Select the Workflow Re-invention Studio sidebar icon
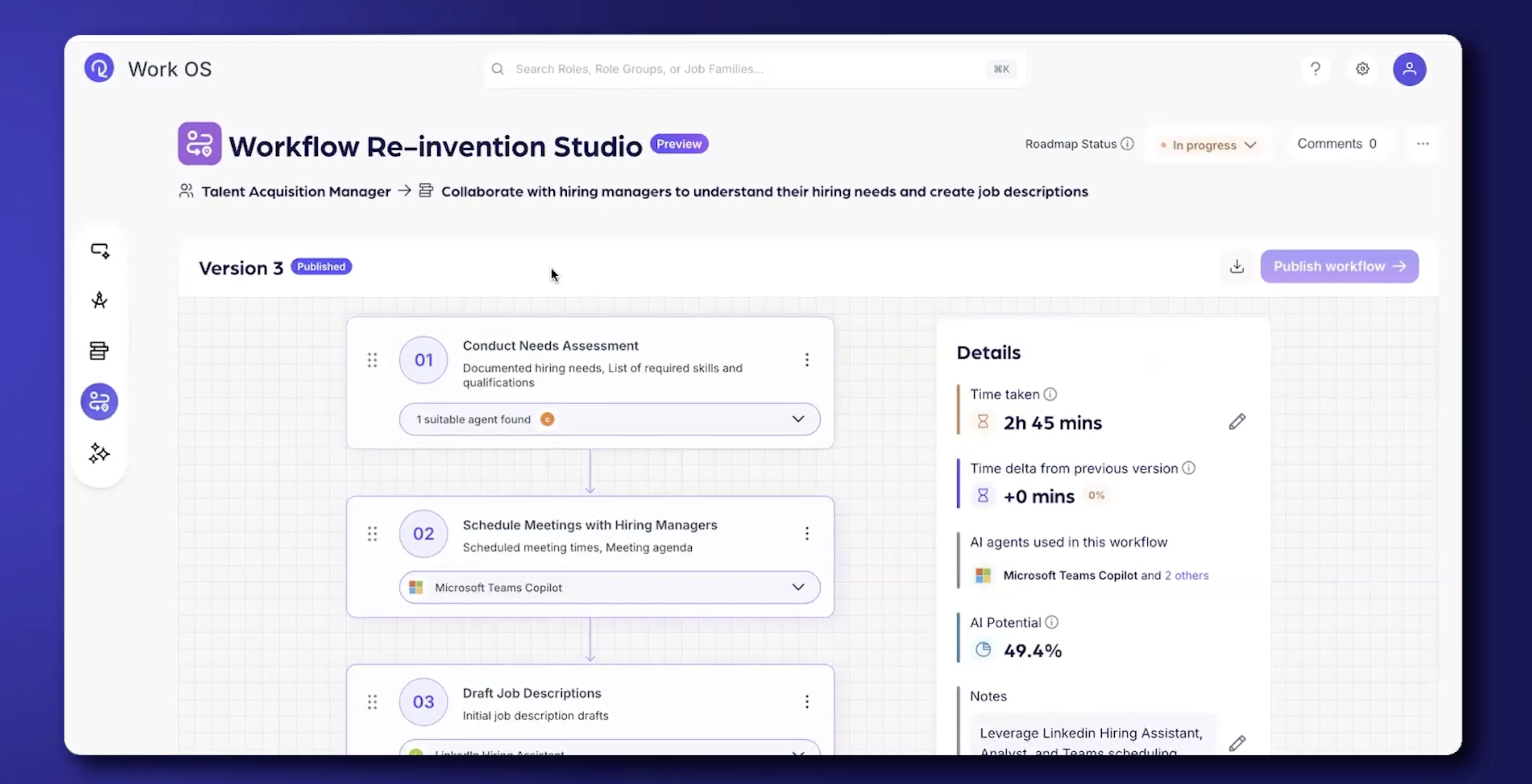Image resolution: width=1532 pixels, height=784 pixels. point(99,401)
